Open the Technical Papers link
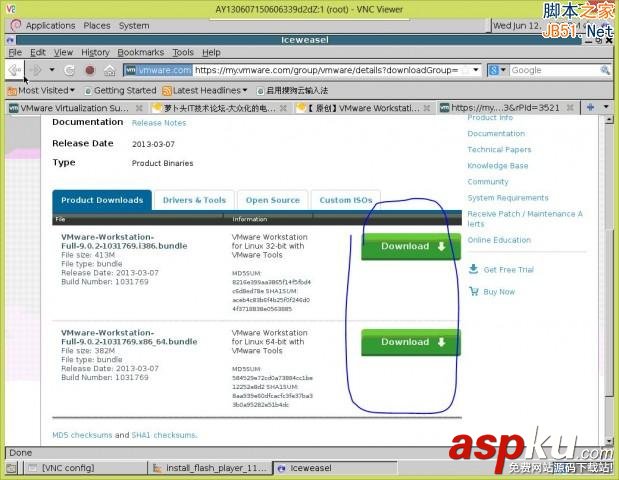This screenshot has width=619, height=480. pos(499,150)
